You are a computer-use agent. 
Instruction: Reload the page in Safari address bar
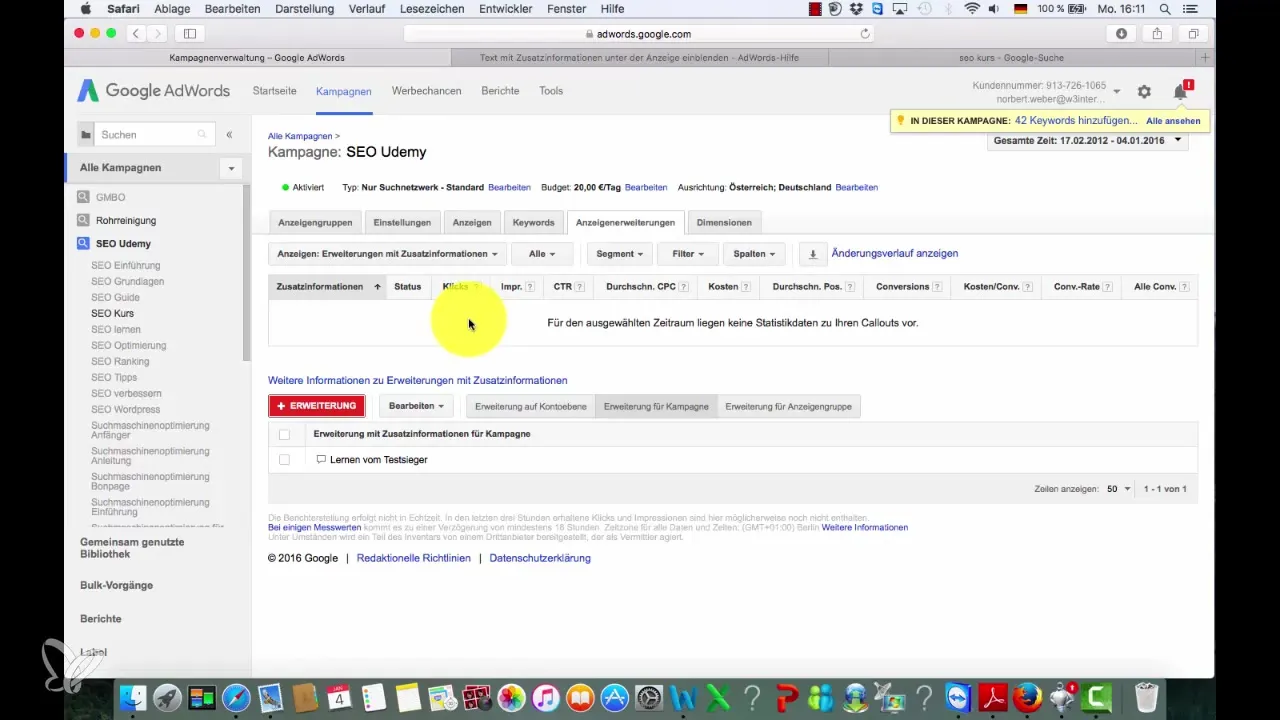[x=865, y=33]
